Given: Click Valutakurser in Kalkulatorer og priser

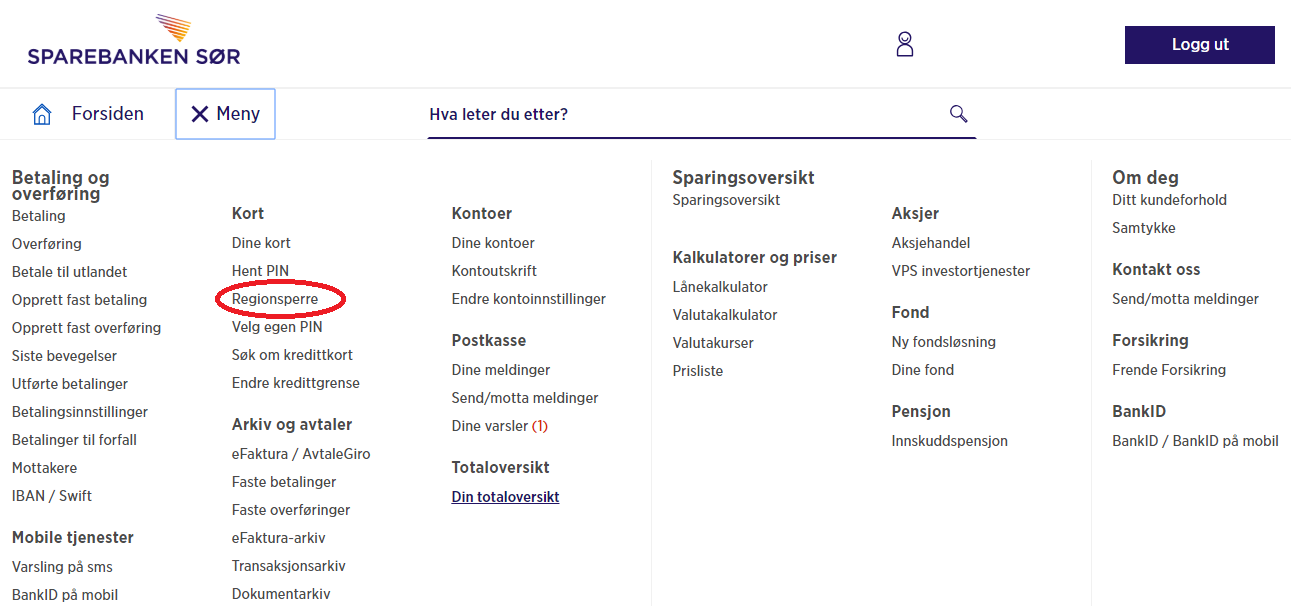Looking at the screenshot, I should pos(713,343).
